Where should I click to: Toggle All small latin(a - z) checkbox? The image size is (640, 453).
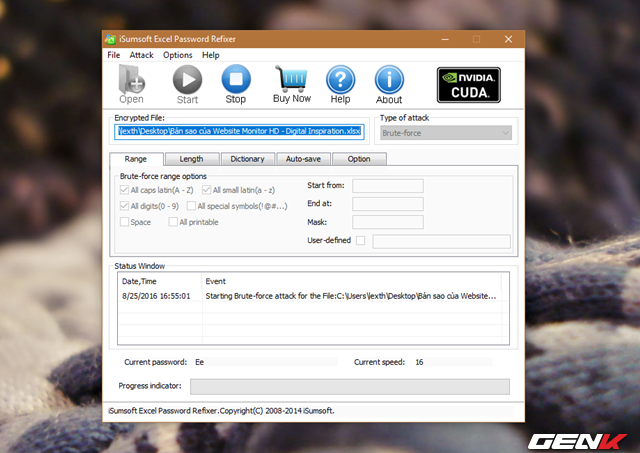(207, 190)
